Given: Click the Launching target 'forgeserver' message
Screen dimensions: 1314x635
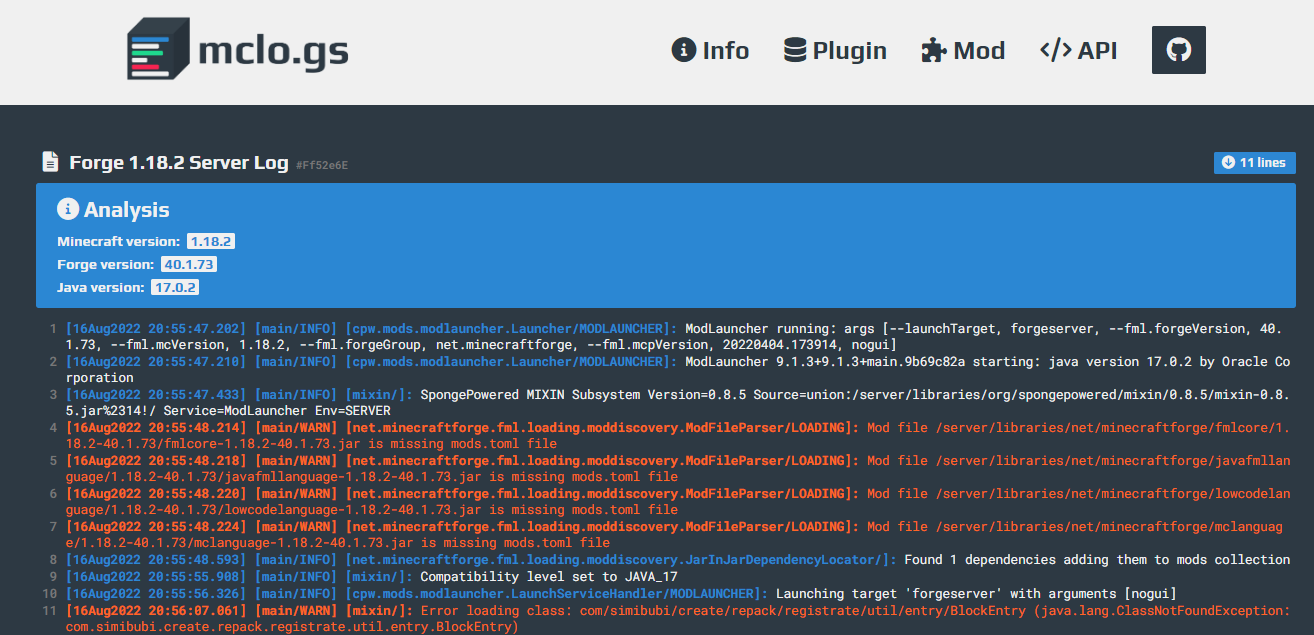Looking at the screenshot, I should 976,594.
